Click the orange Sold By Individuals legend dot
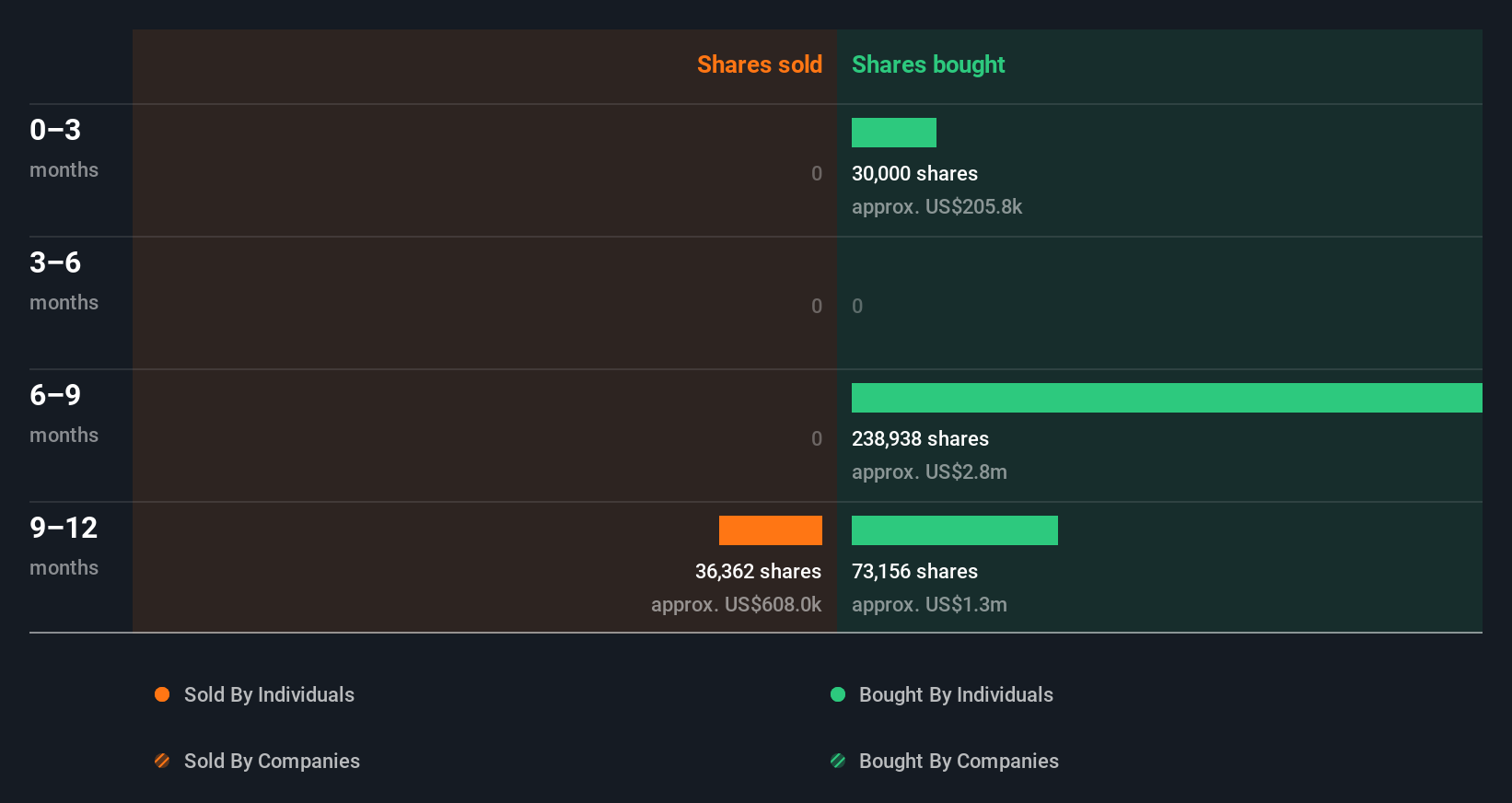Image resolution: width=1512 pixels, height=803 pixels. [162, 694]
